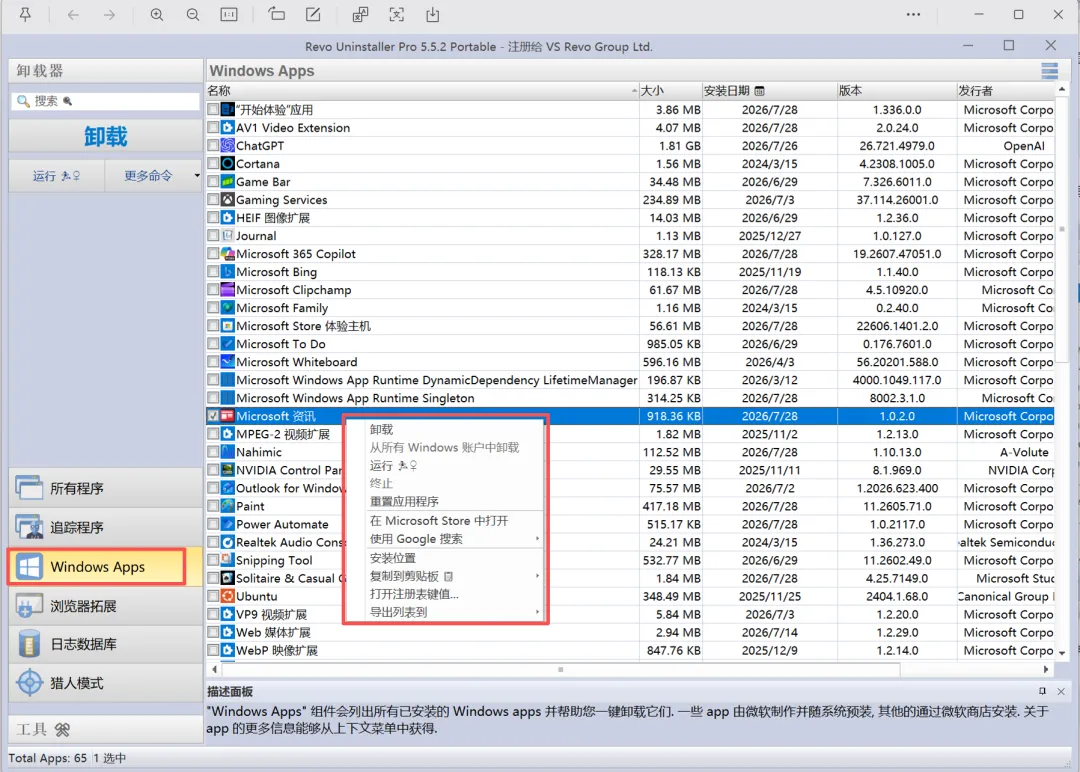Screen dimensions: 1080x772
Task: Click the 运行 button in left panel
Action: (56, 176)
